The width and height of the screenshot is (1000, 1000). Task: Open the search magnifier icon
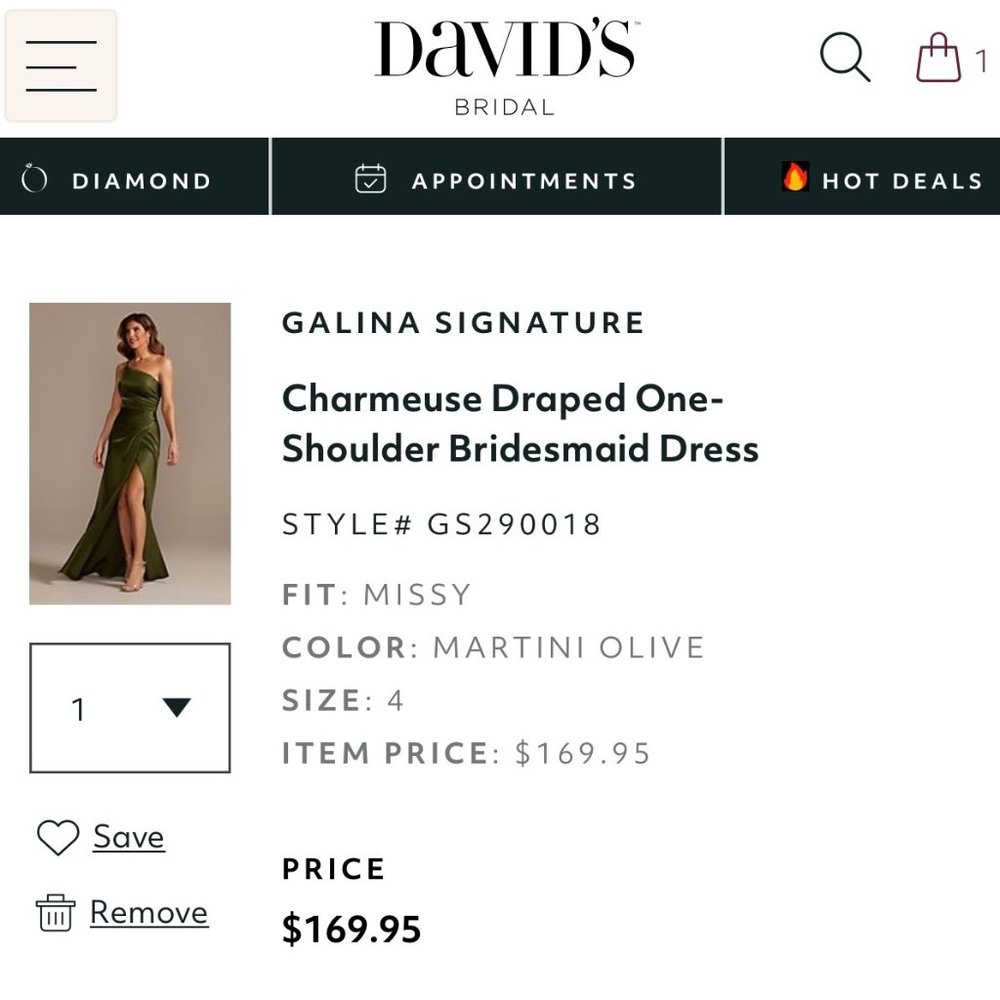845,57
